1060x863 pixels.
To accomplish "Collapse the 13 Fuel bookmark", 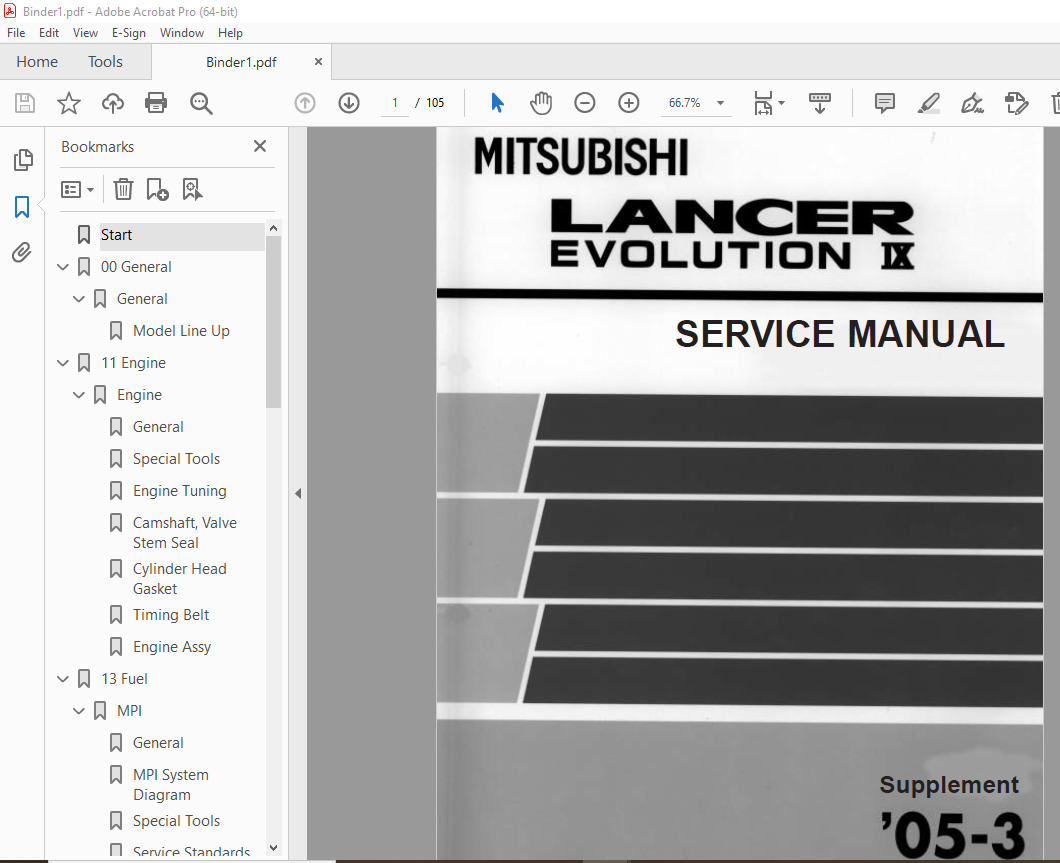I will [64, 679].
